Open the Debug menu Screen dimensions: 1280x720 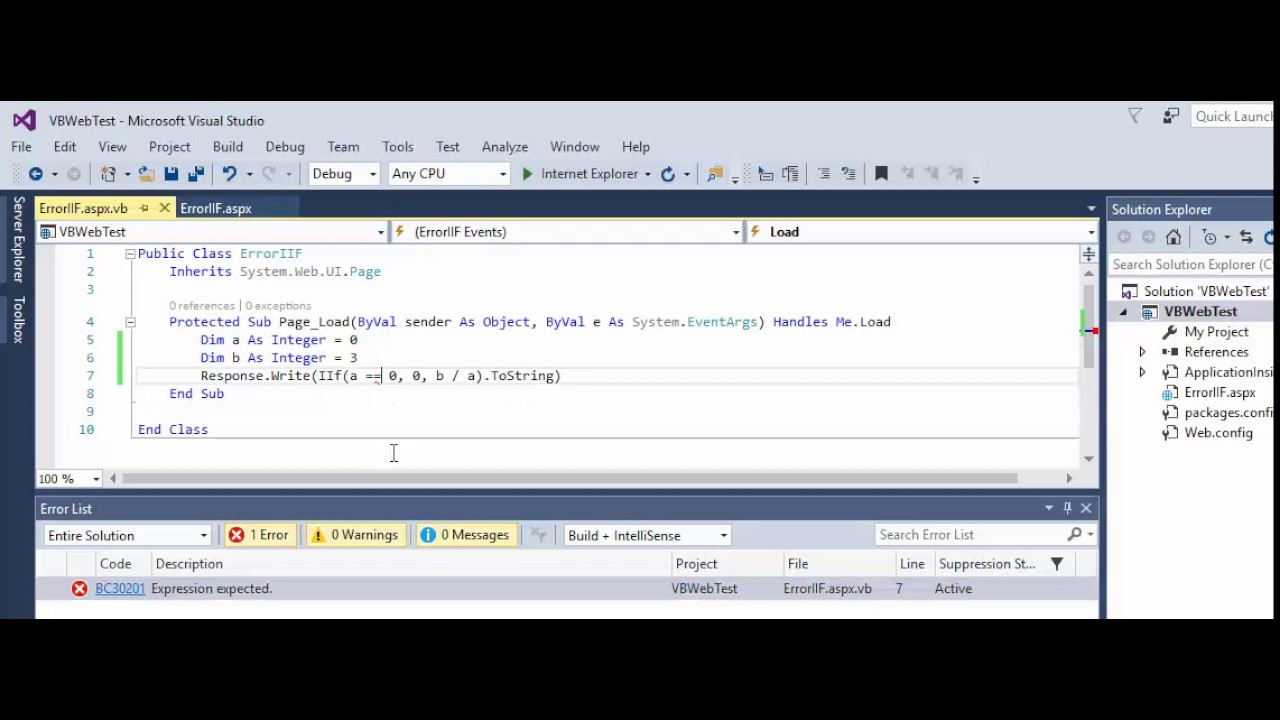(285, 147)
